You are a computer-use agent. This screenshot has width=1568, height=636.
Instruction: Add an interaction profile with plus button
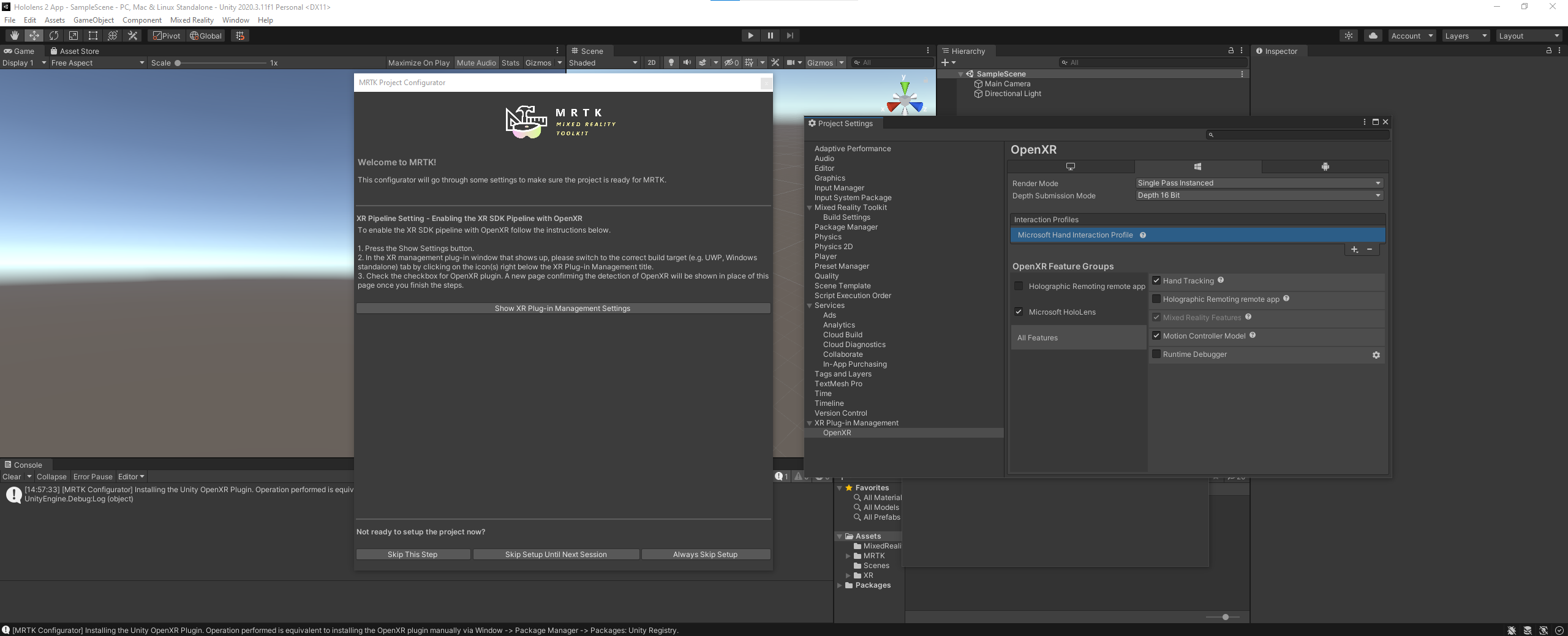(x=1354, y=250)
